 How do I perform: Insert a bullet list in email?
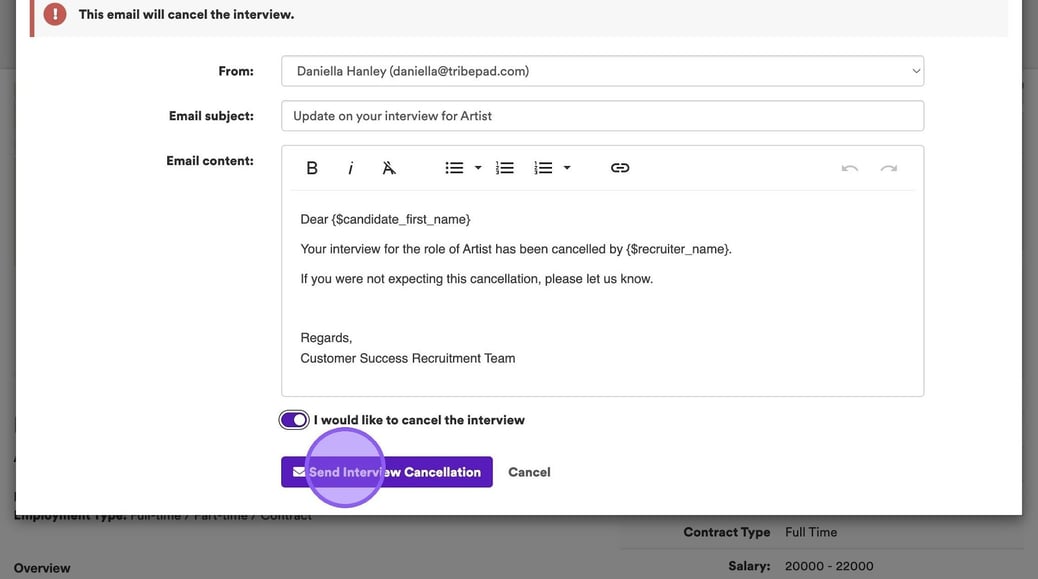click(454, 168)
